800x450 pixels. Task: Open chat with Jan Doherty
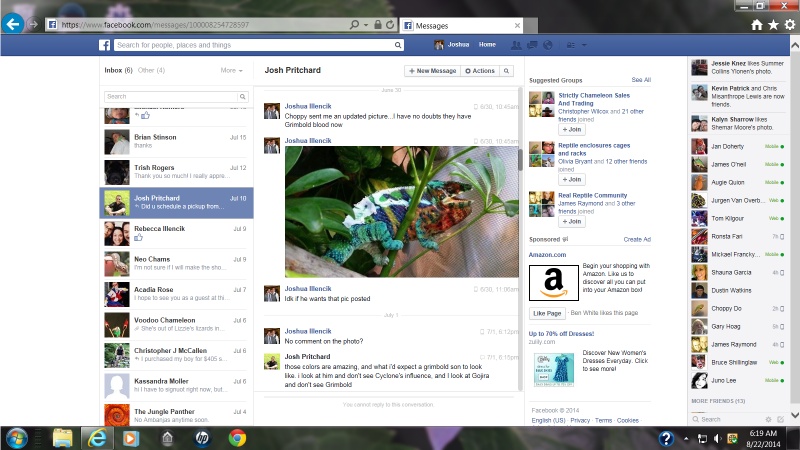738,146
